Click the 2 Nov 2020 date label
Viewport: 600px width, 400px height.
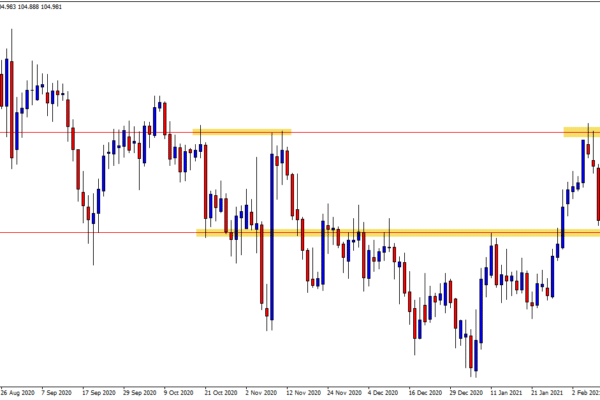click(x=262, y=393)
